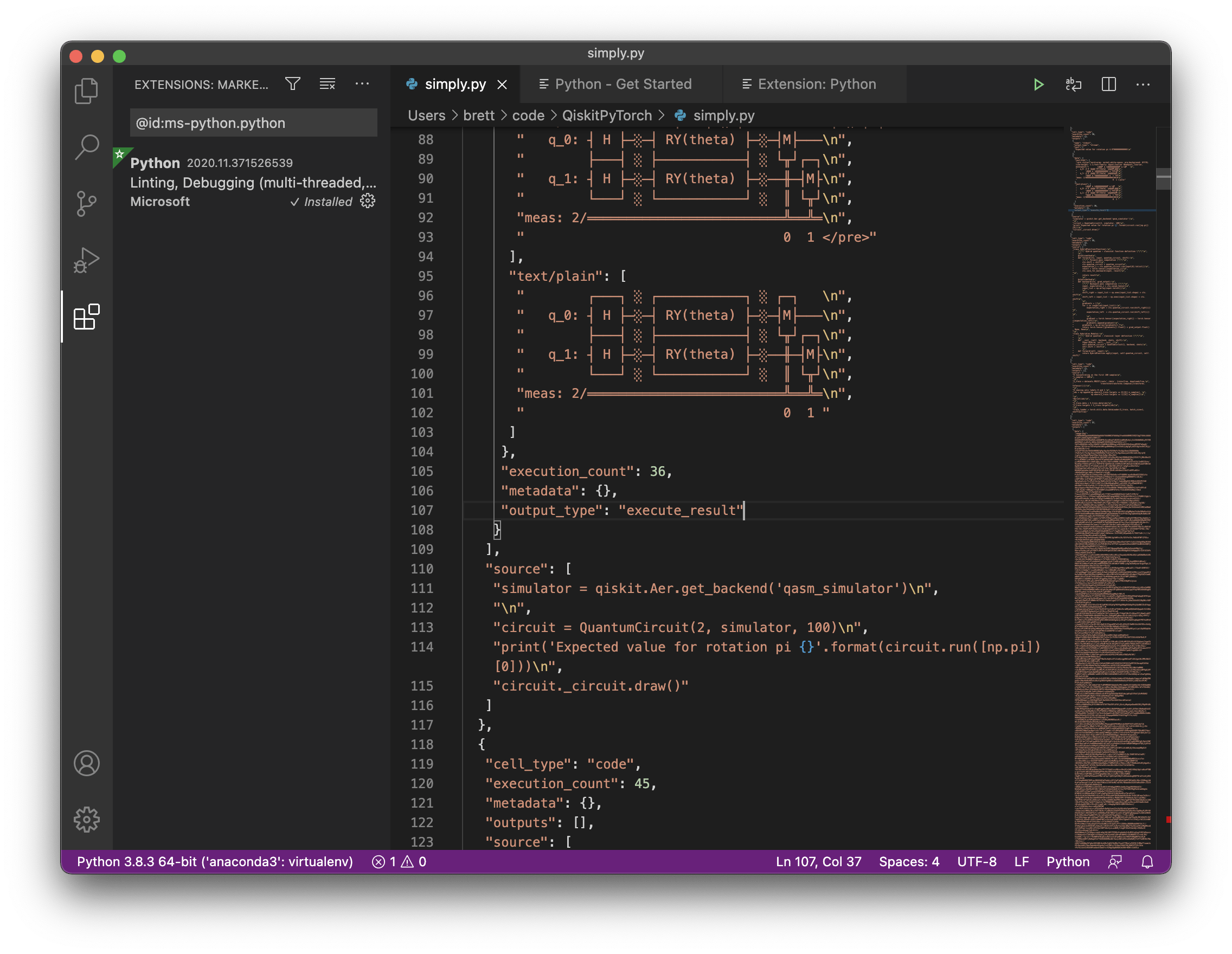Open the Run and Debug view
Image resolution: width=1232 pixels, height=954 pixels.
(86, 259)
